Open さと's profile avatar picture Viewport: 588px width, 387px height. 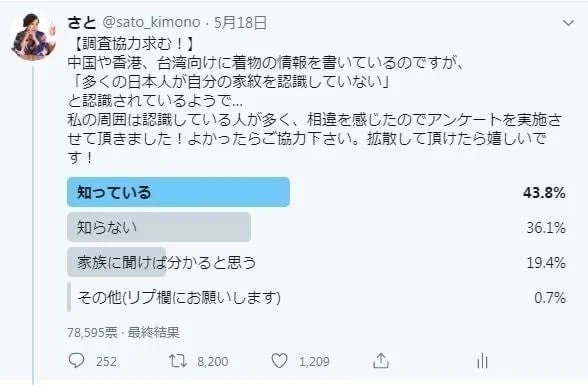pos(33,37)
